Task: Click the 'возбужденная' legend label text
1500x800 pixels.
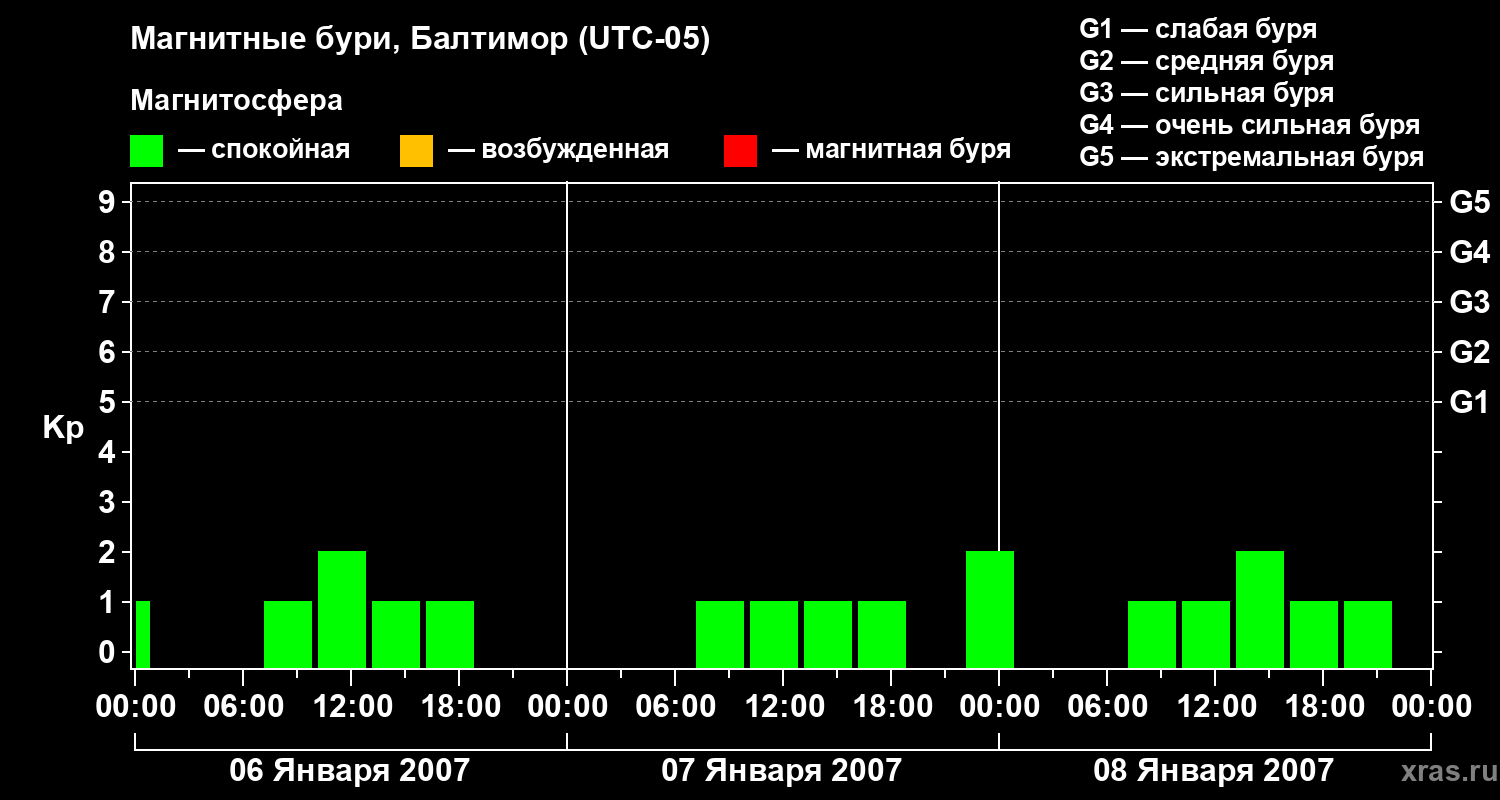Action: pos(575,151)
